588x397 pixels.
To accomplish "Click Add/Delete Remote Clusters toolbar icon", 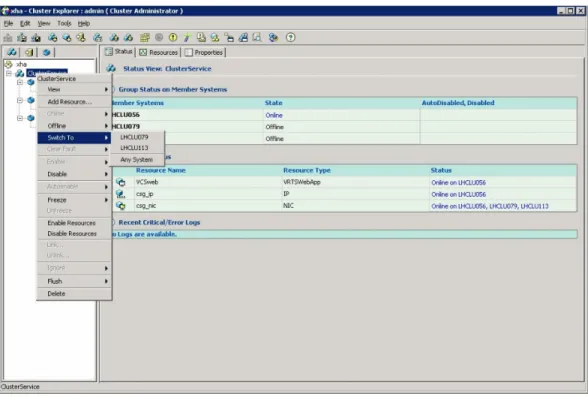I will 229,37.
